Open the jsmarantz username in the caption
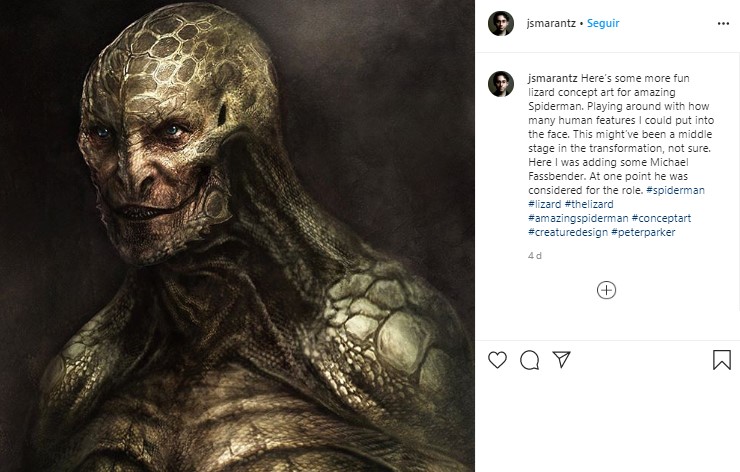The width and height of the screenshot is (740, 472). point(550,77)
